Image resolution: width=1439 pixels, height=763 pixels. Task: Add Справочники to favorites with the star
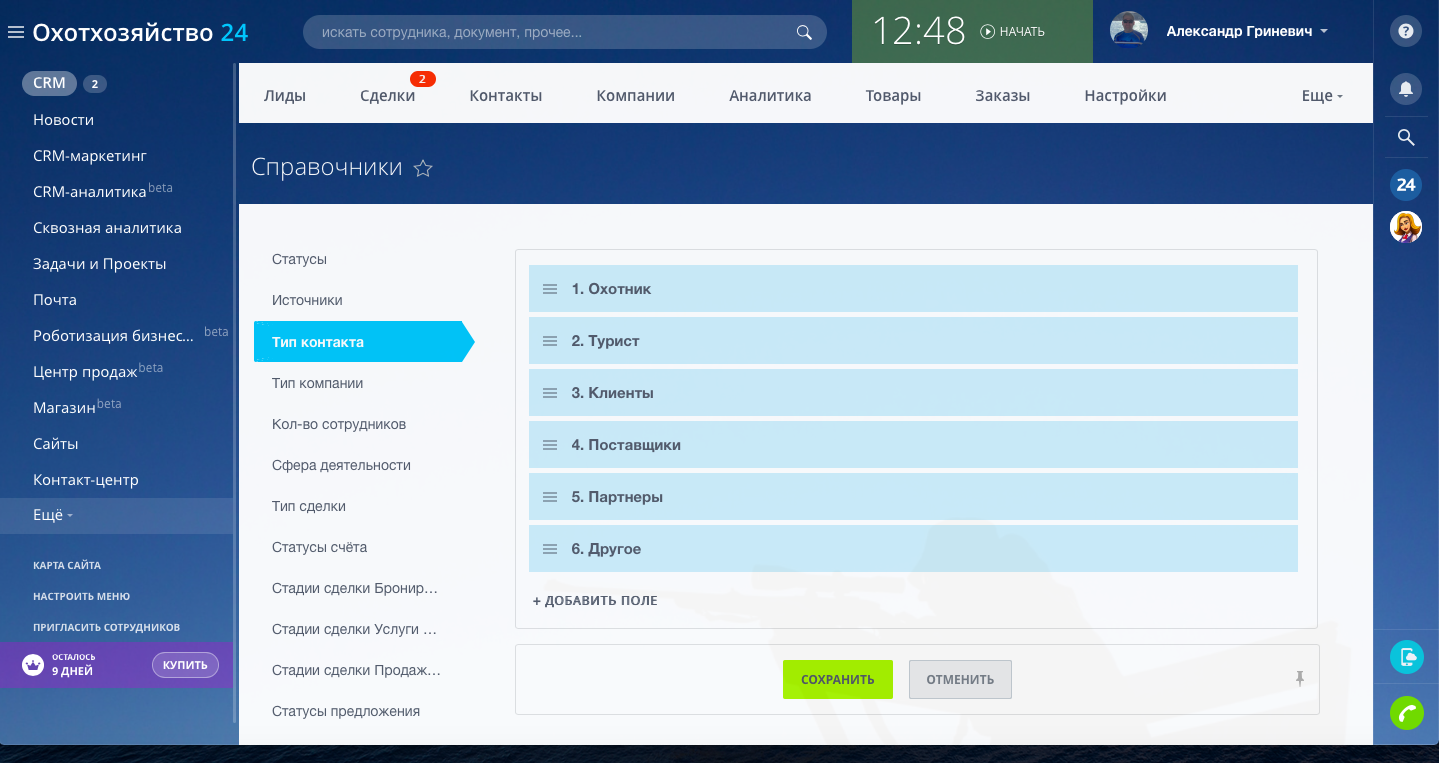point(423,168)
